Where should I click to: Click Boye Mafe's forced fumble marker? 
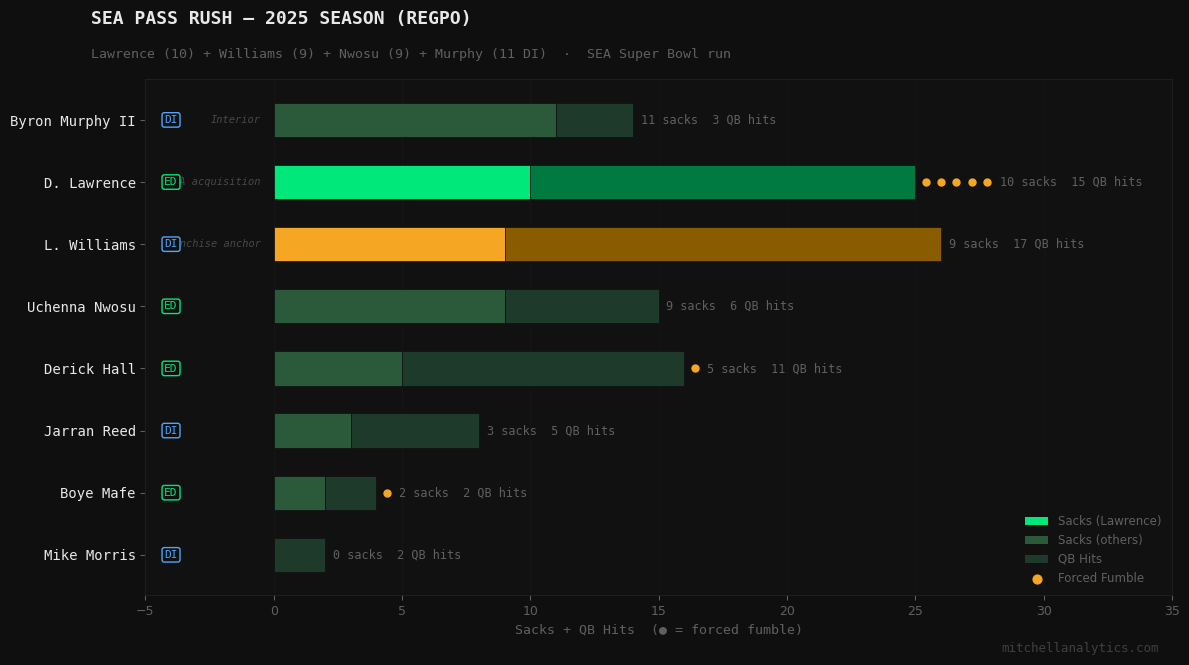(387, 493)
